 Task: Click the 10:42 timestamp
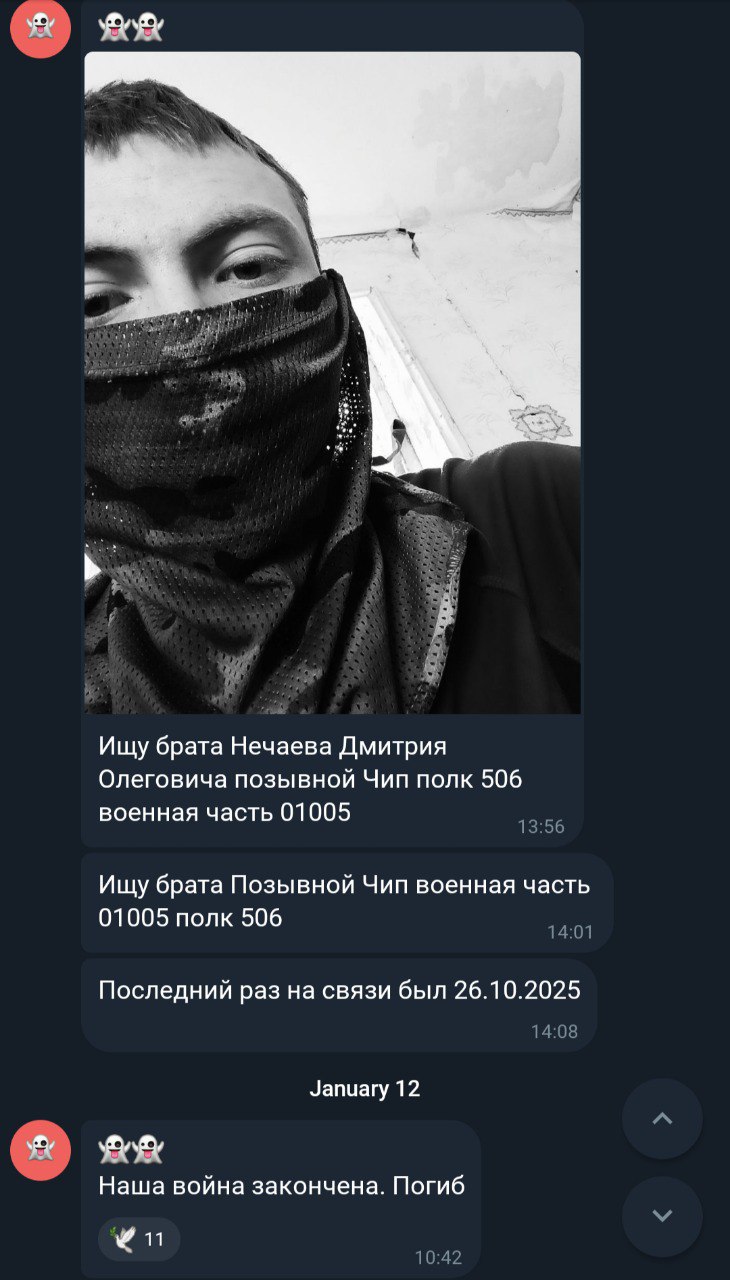tap(438, 1258)
